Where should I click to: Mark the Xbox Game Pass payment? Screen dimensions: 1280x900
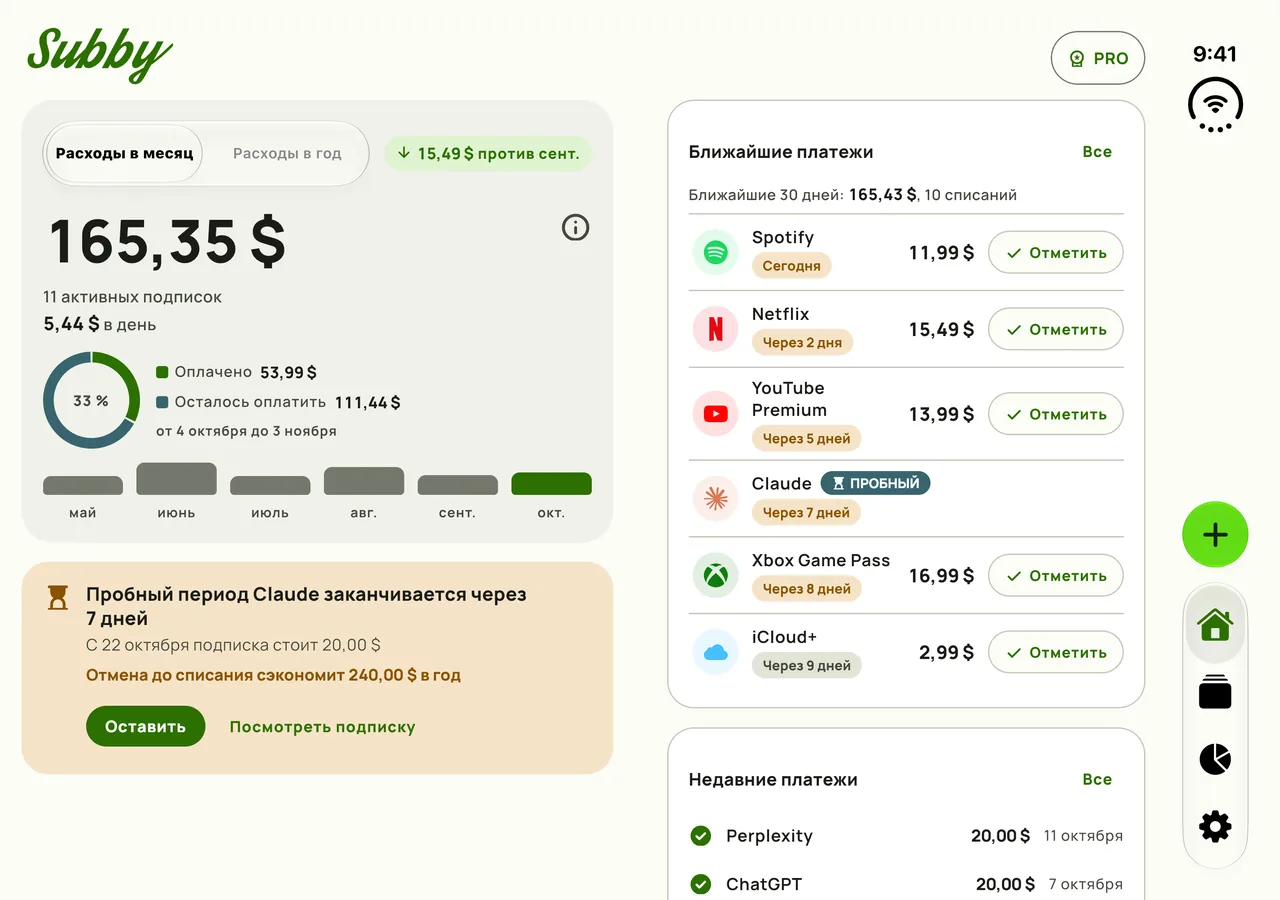click(x=1055, y=576)
